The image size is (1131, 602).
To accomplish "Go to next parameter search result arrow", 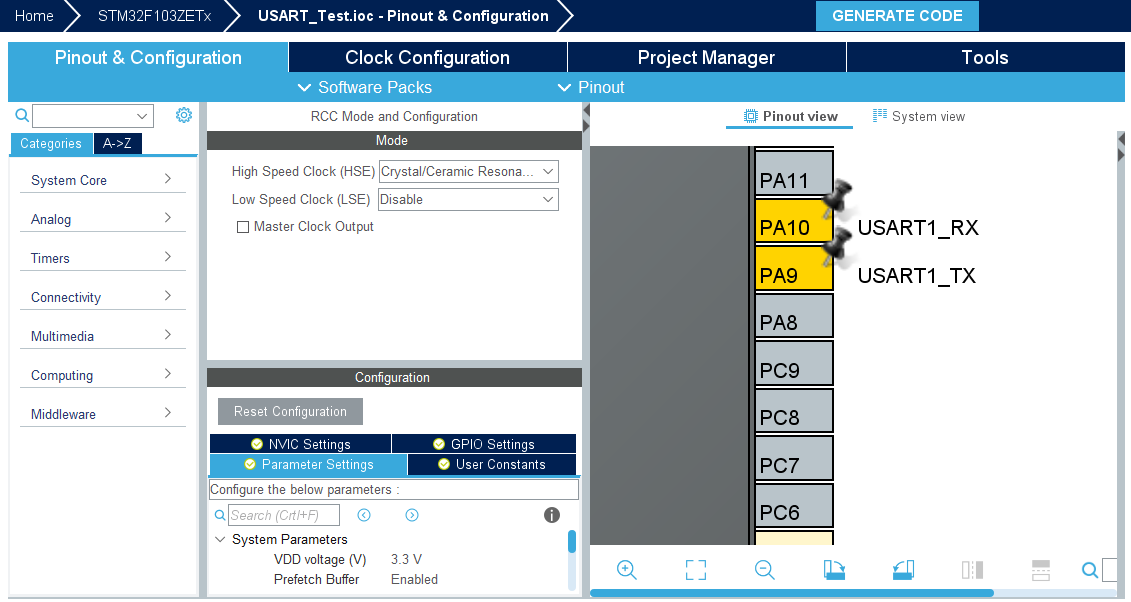I will [412, 515].
